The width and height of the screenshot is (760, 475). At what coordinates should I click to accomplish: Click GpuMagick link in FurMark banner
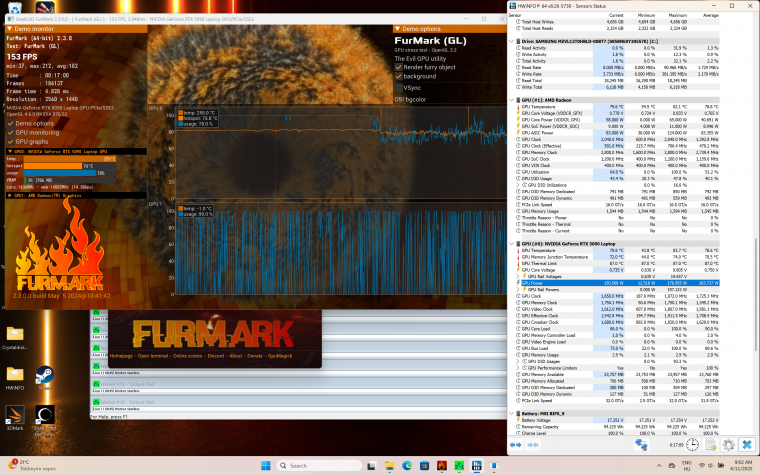(x=280, y=356)
